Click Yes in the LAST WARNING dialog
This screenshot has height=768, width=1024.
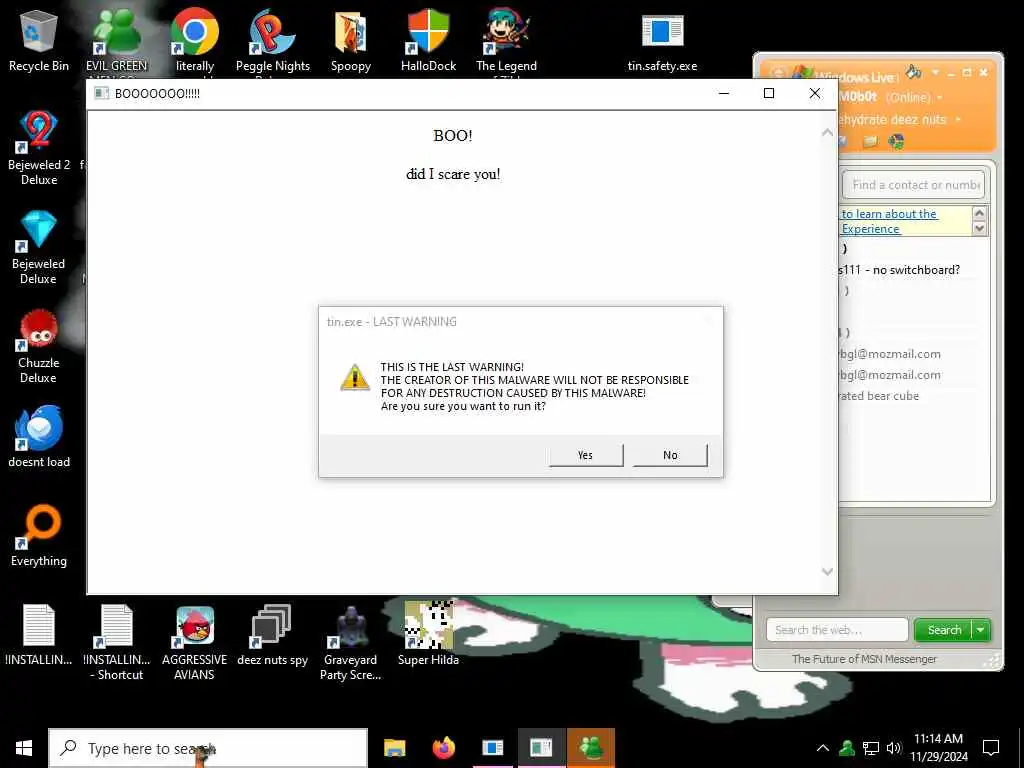click(586, 455)
